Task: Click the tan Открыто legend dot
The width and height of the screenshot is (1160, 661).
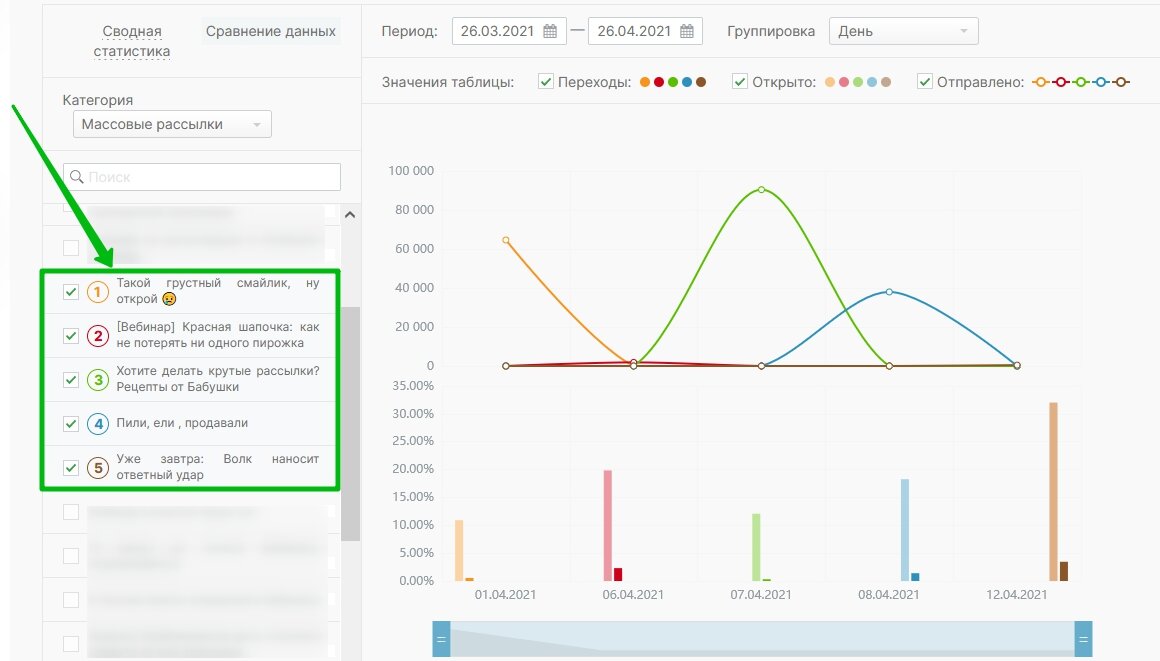Action: pos(886,82)
